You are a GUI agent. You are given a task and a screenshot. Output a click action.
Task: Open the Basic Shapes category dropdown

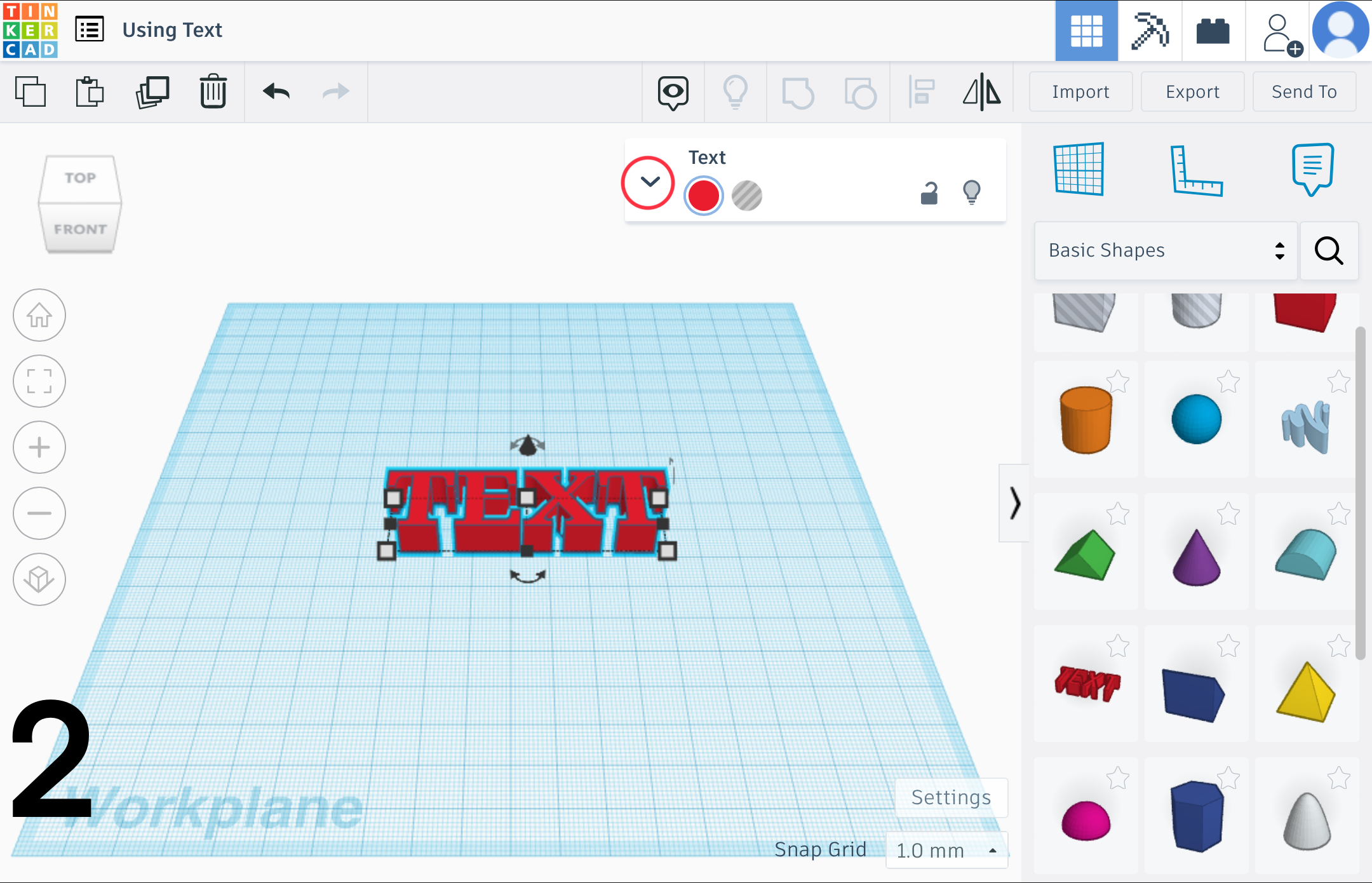click(1166, 250)
